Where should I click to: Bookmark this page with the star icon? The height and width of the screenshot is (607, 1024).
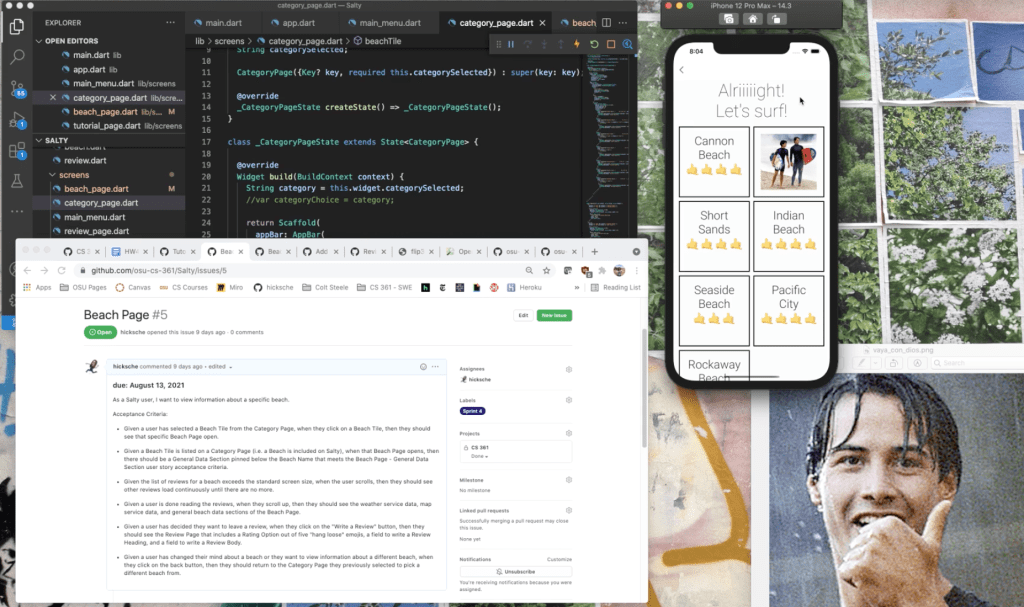coord(545,271)
